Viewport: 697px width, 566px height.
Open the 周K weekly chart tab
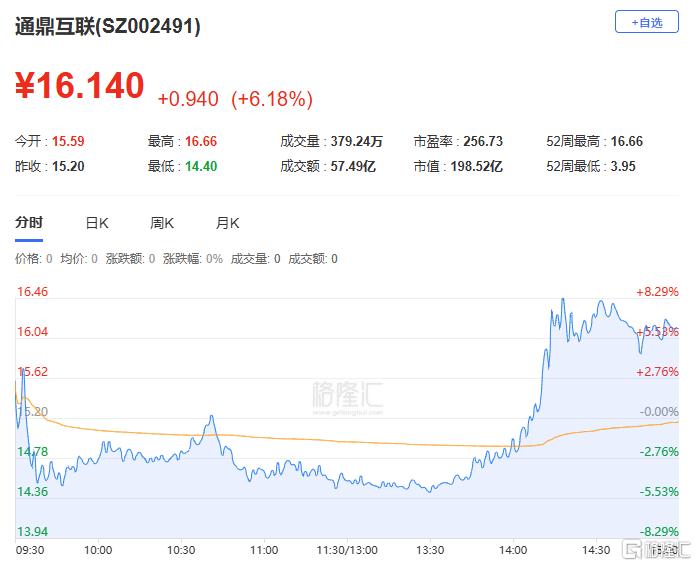(x=162, y=223)
